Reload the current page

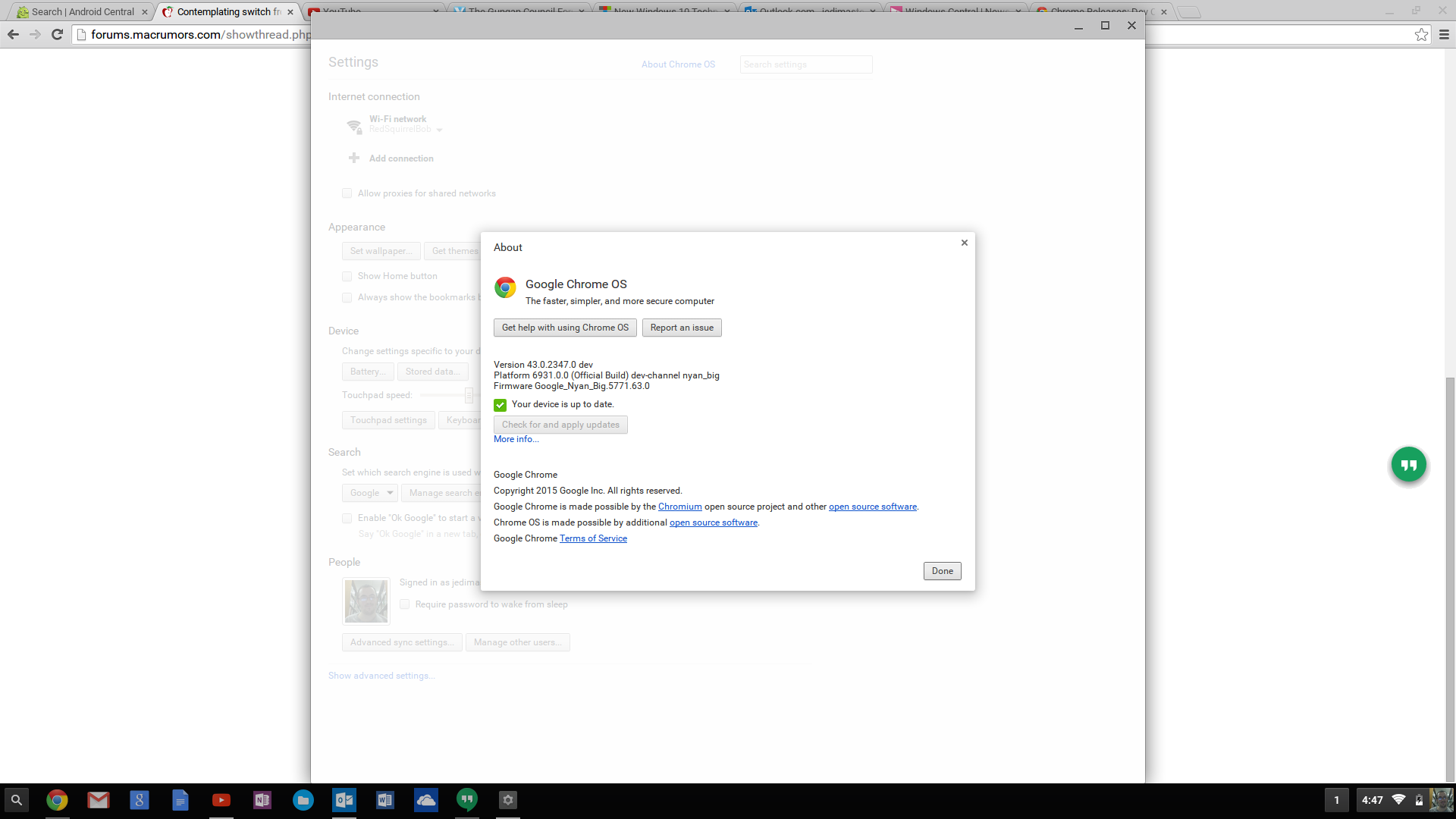tap(57, 34)
